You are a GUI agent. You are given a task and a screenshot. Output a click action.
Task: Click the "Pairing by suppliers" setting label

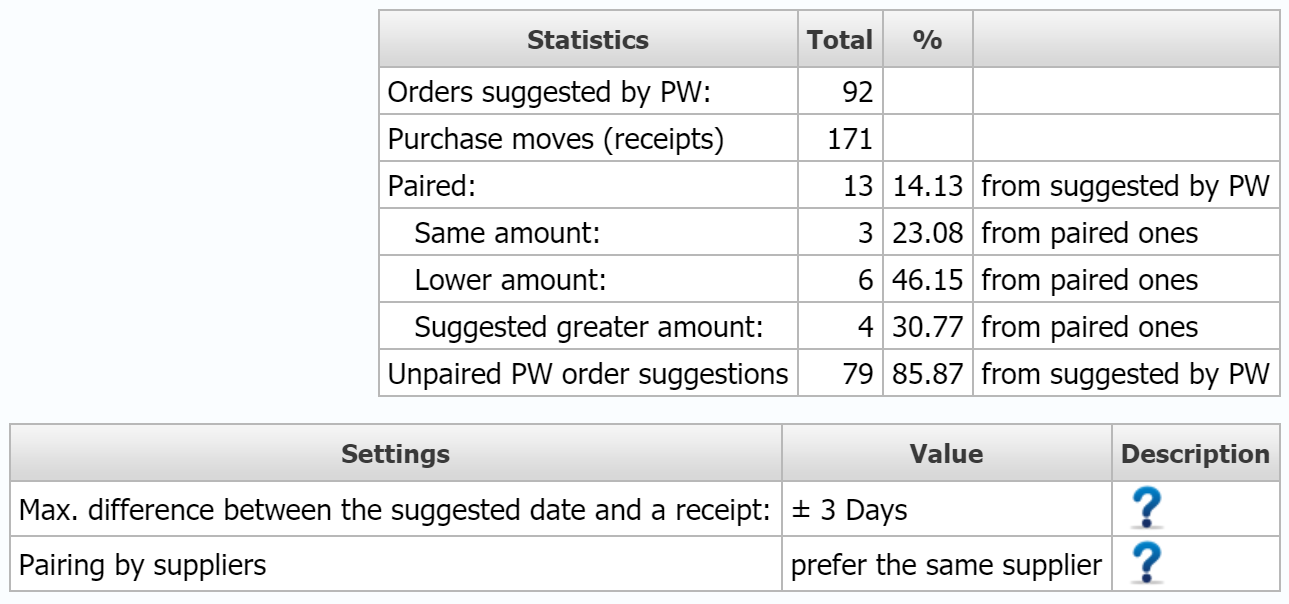(x=143, y=565)
